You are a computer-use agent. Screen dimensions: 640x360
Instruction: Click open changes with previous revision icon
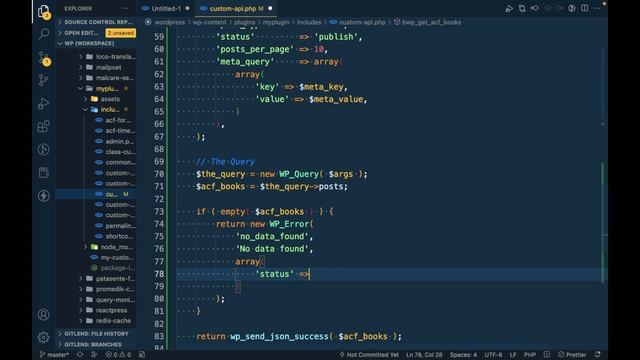point(535,9)
